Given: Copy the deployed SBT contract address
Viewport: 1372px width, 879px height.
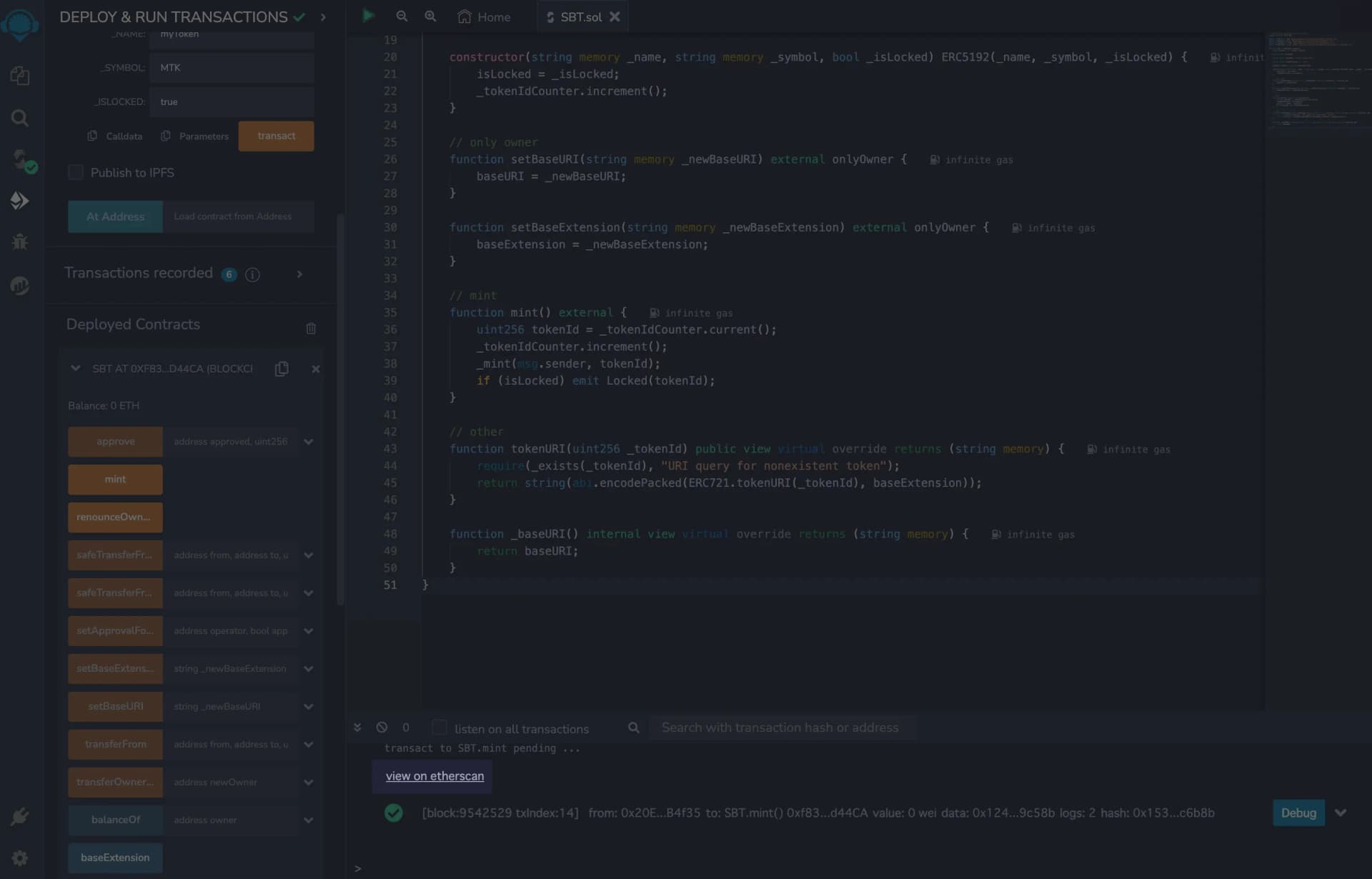Looking at the screenshot, I should click(282, 369).
